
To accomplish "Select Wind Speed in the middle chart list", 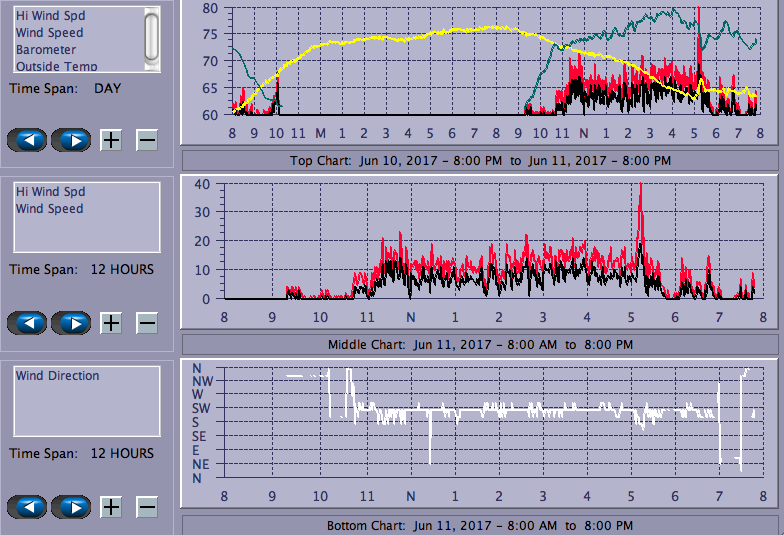I will (x=50, y=209).
